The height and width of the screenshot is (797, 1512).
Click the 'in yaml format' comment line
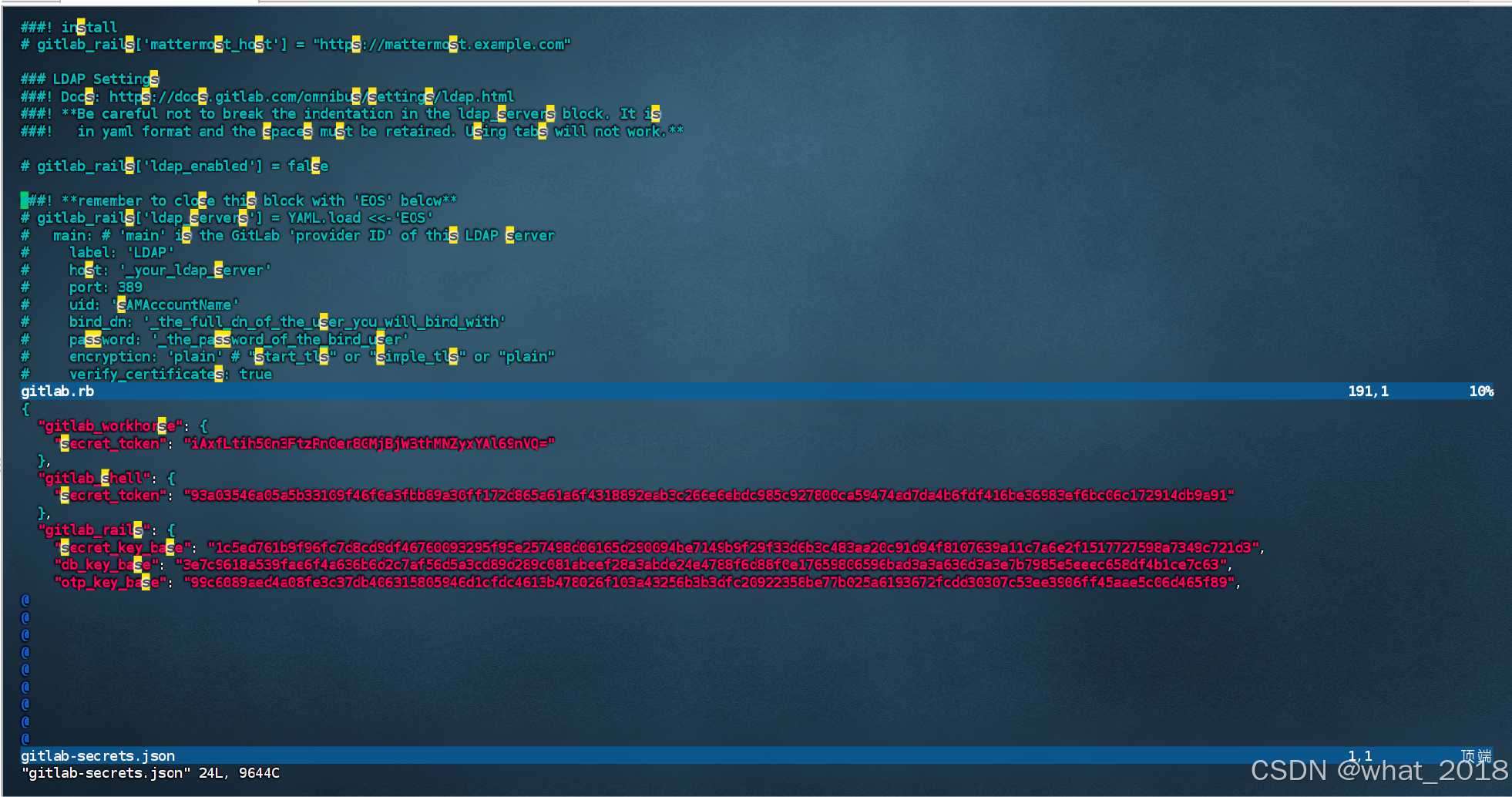click(x=352, y=132)
